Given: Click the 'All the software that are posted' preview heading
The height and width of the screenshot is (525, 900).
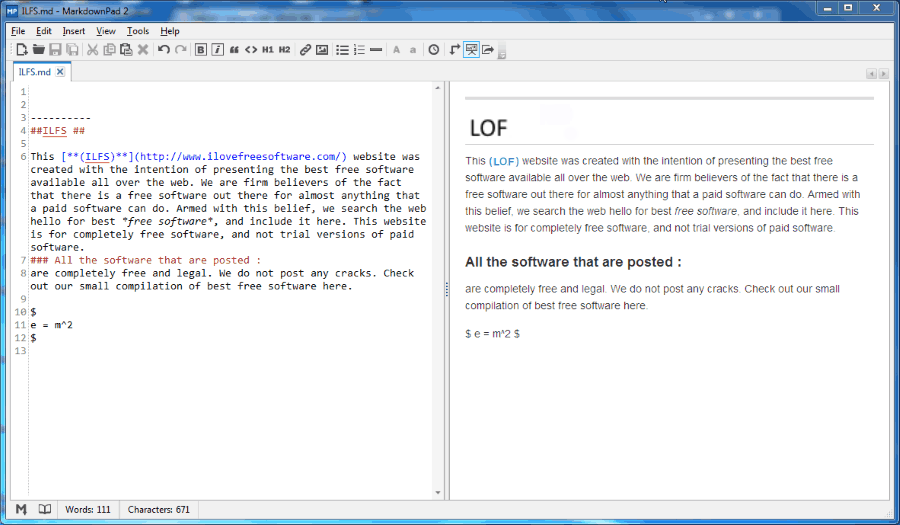Looking at the screenshot, I should pyautogui.click(x=573, y=262).
